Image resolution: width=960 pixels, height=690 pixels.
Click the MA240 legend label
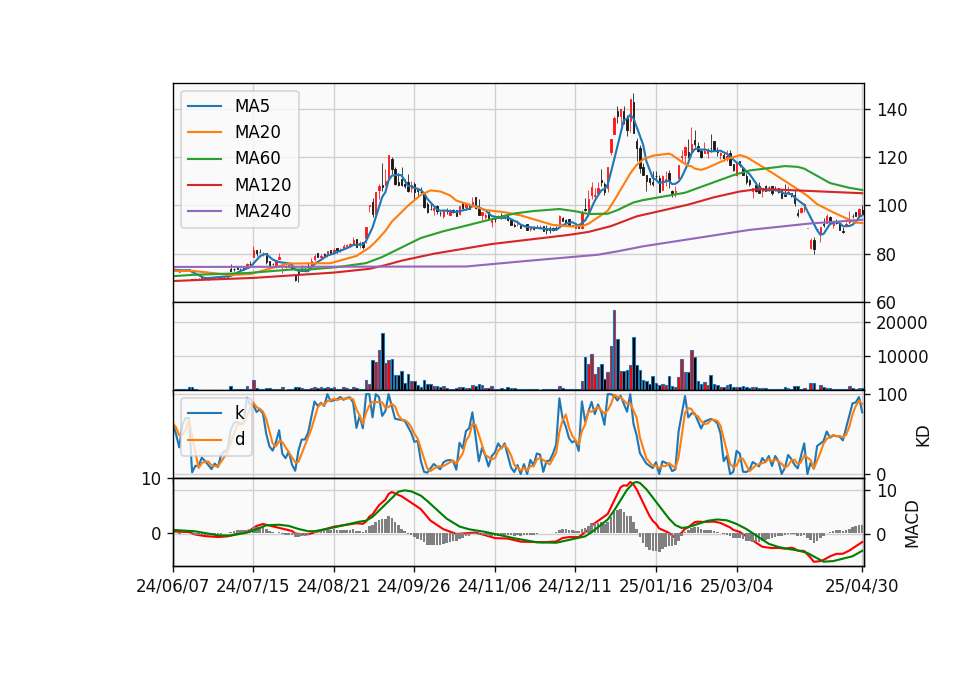pyautogui.click(x=263, y=211)
